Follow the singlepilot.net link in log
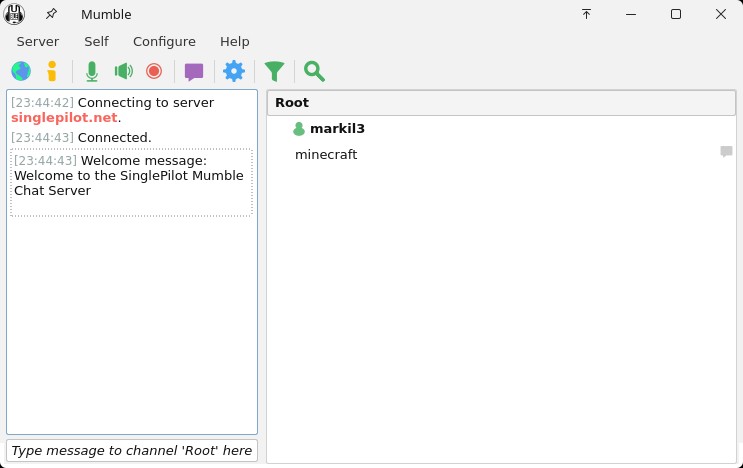The width and height of the screenshot is (743, 468). pyautogui.click(x=64, y=118)
